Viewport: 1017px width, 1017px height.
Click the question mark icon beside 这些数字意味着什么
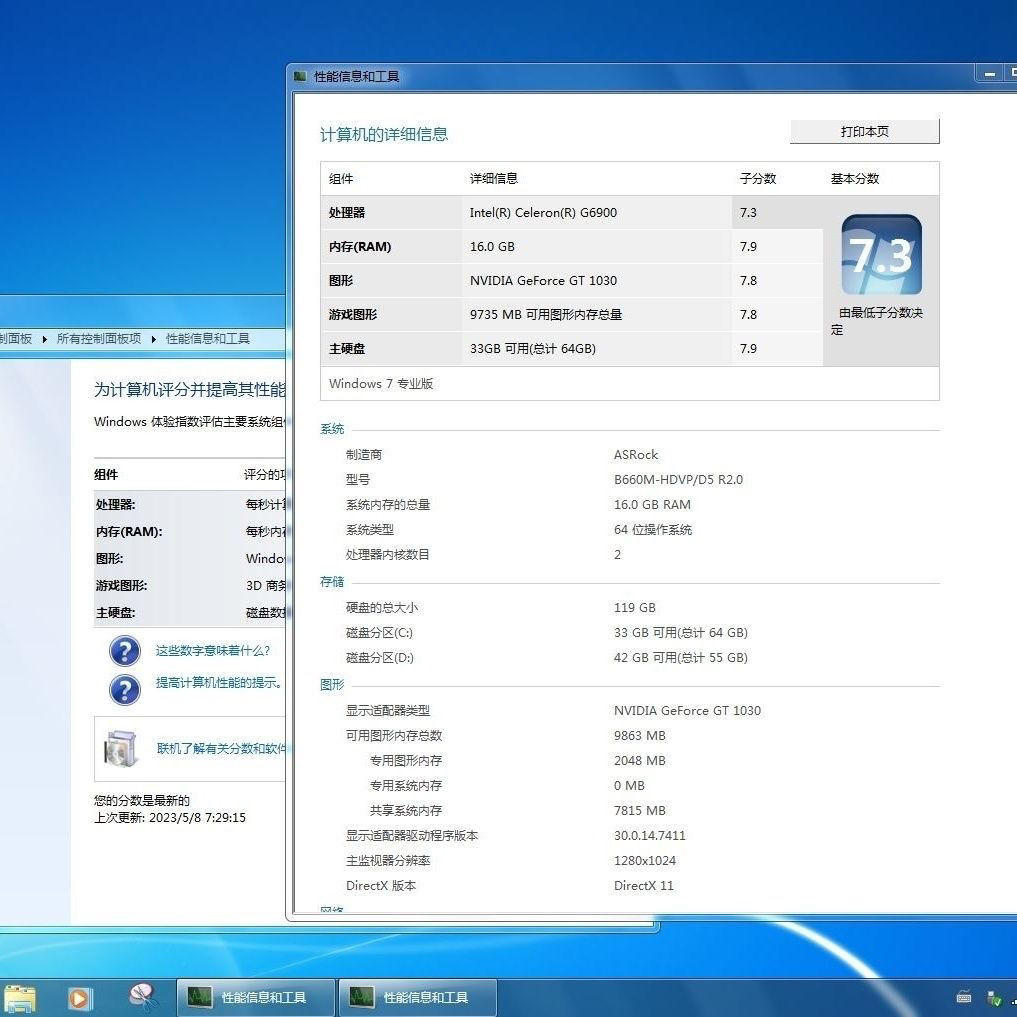[124, 651]
